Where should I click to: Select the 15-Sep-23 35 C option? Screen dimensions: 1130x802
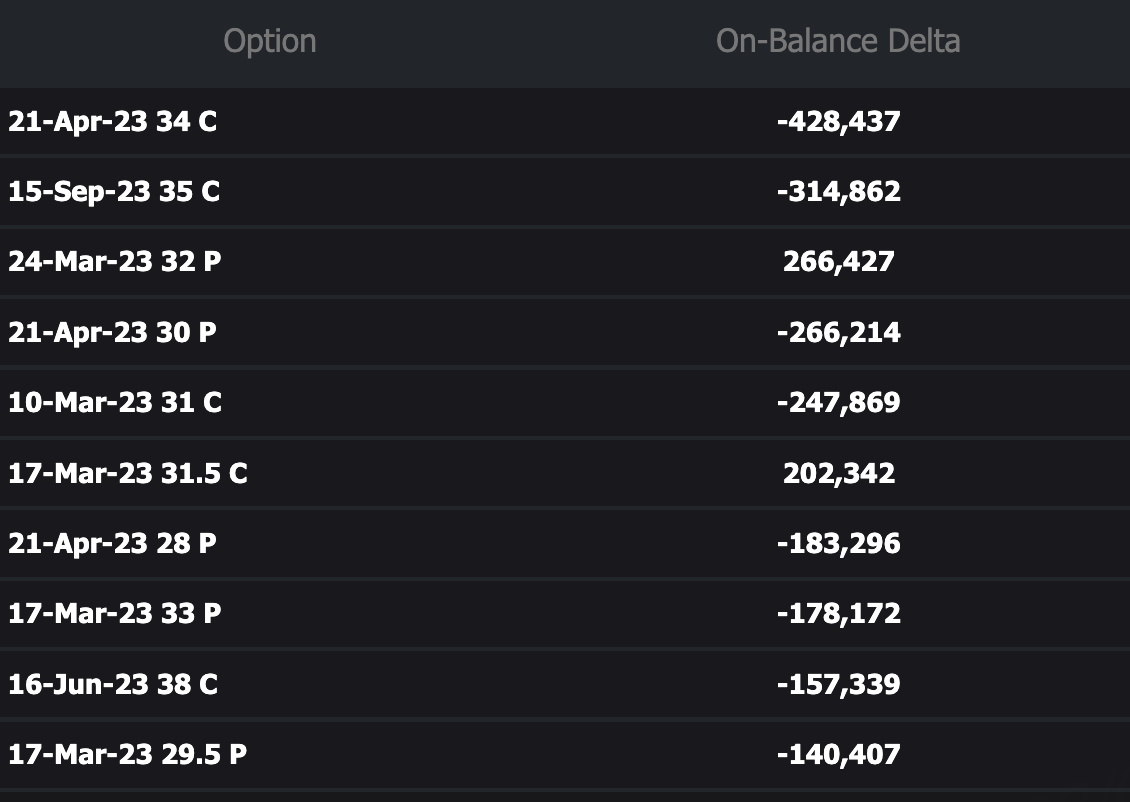tap(114, 192)
